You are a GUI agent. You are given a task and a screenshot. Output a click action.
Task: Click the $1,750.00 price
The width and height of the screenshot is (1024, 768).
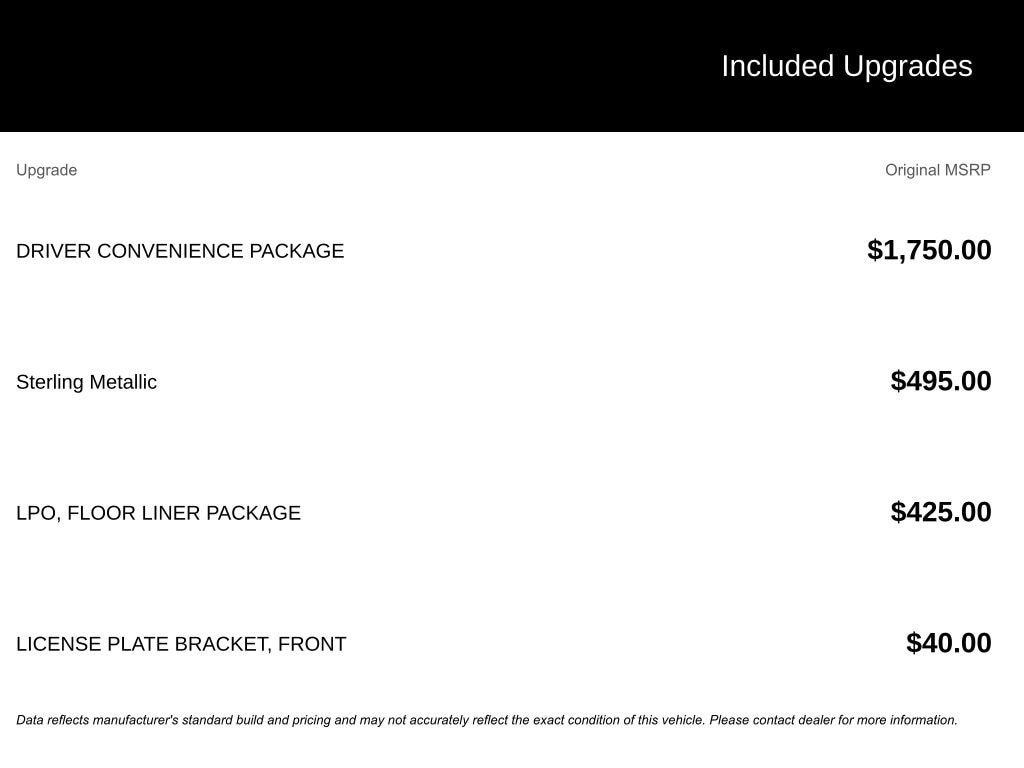929,250
